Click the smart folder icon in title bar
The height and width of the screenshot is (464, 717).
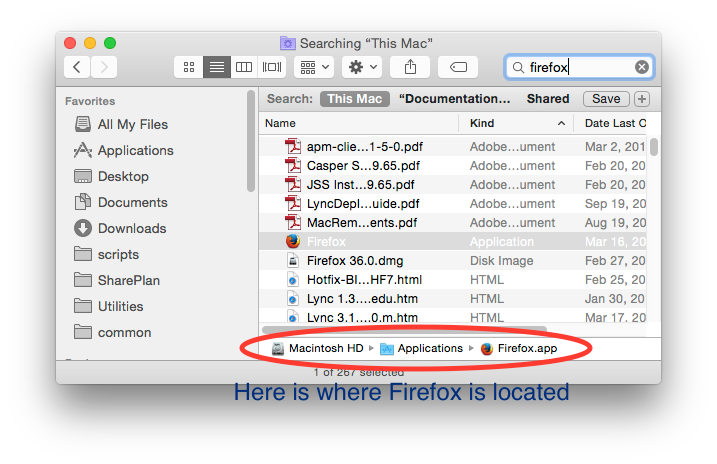[288, 43]
